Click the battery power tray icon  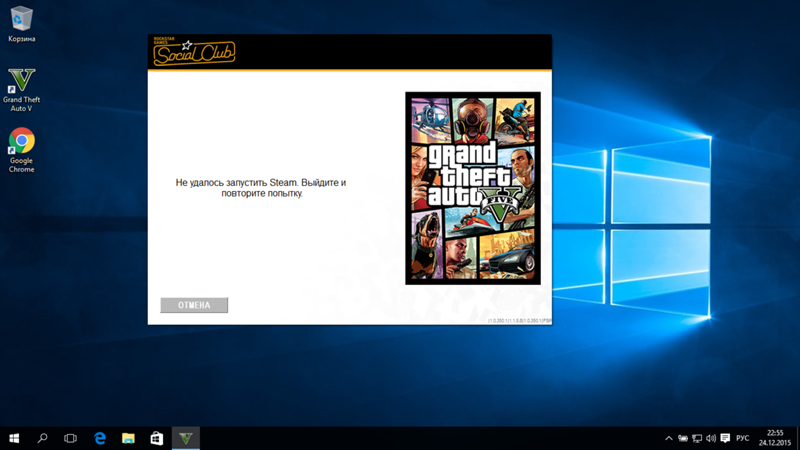(683, 438)
